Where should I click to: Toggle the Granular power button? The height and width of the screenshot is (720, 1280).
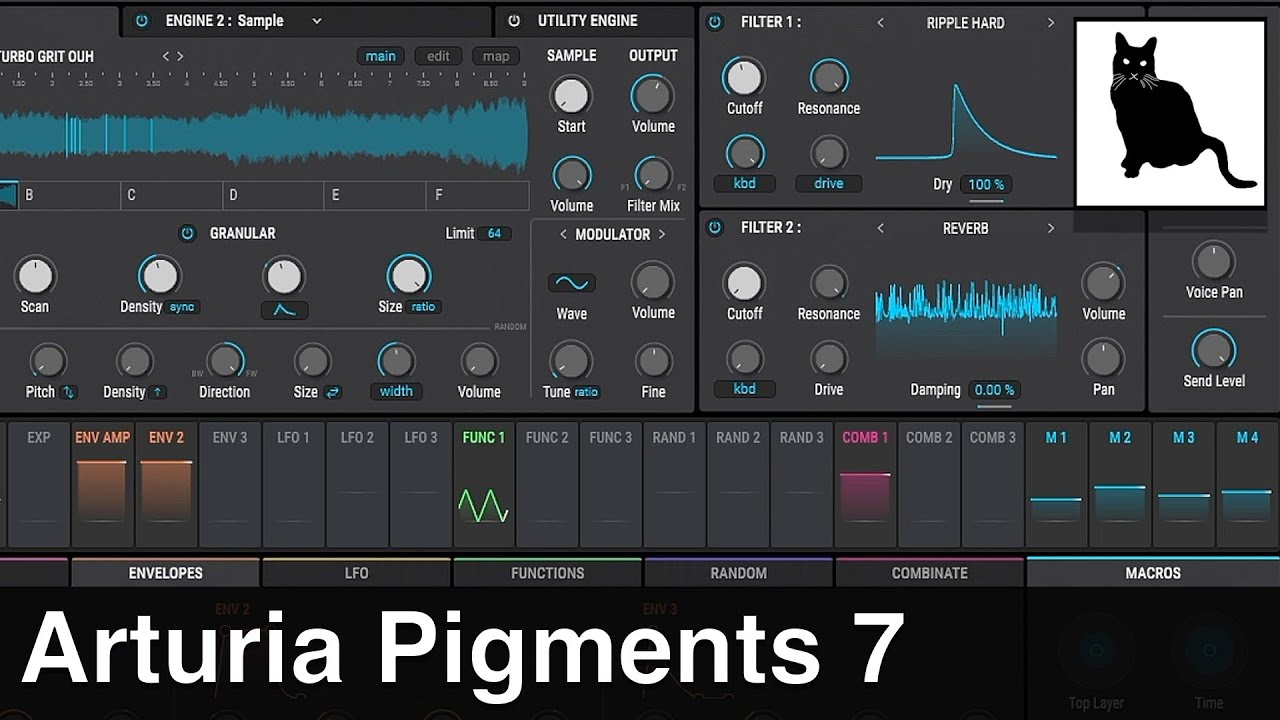tap(187, 234)
